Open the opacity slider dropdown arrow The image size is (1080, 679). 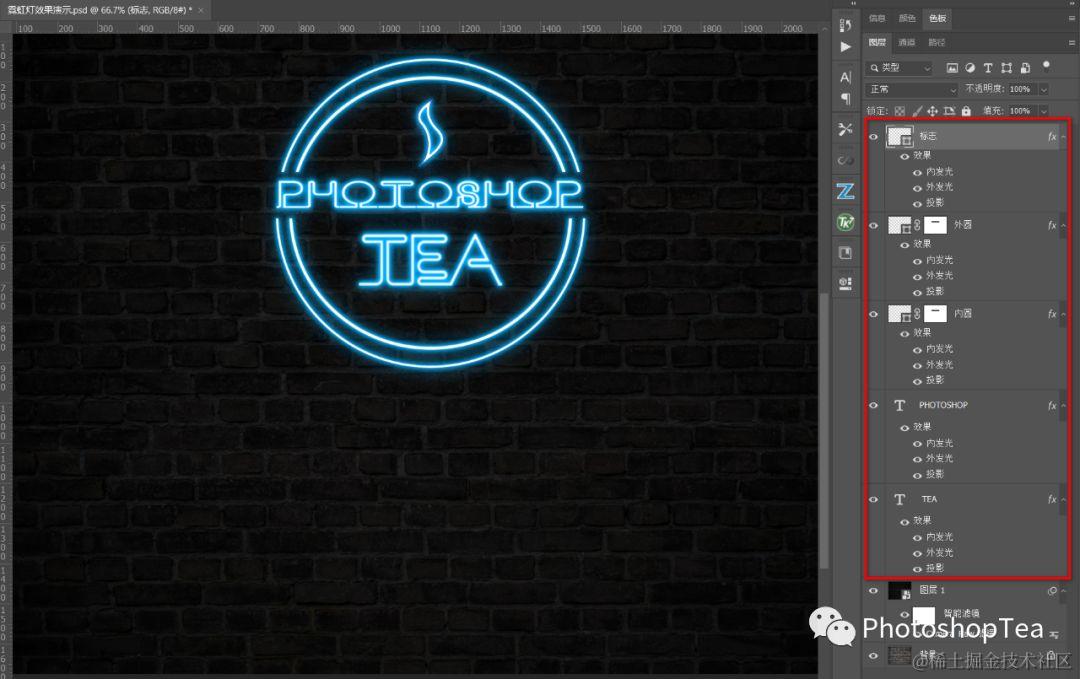(x=1043, y=90)
